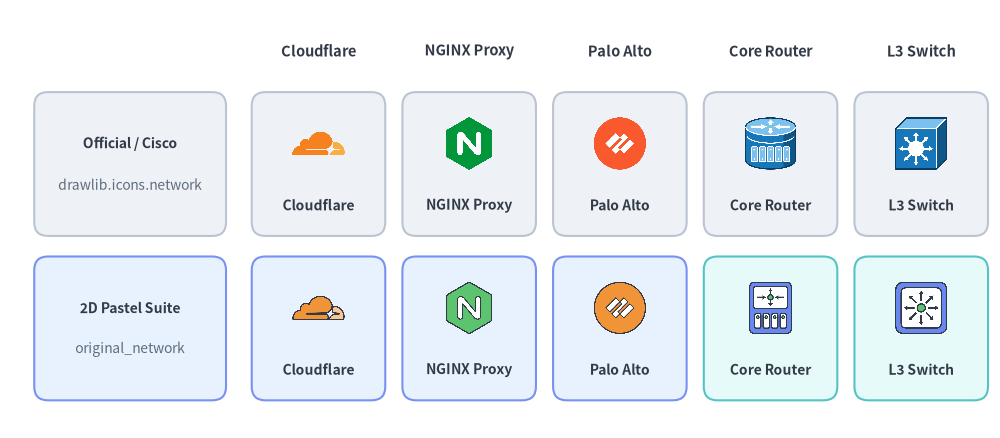Click the Core Router label in the Official row
The width and height of the screenshot is (1000, 438).
pos(770,205)
